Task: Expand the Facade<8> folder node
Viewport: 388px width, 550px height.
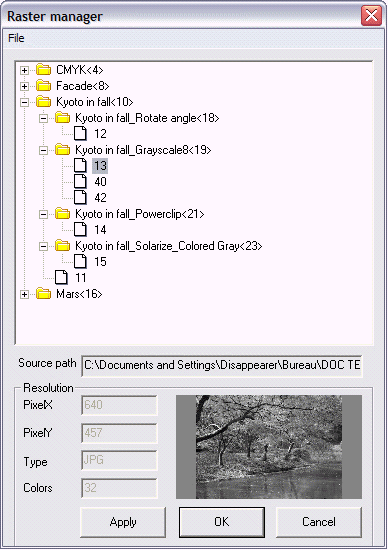Action: (24, 86)
